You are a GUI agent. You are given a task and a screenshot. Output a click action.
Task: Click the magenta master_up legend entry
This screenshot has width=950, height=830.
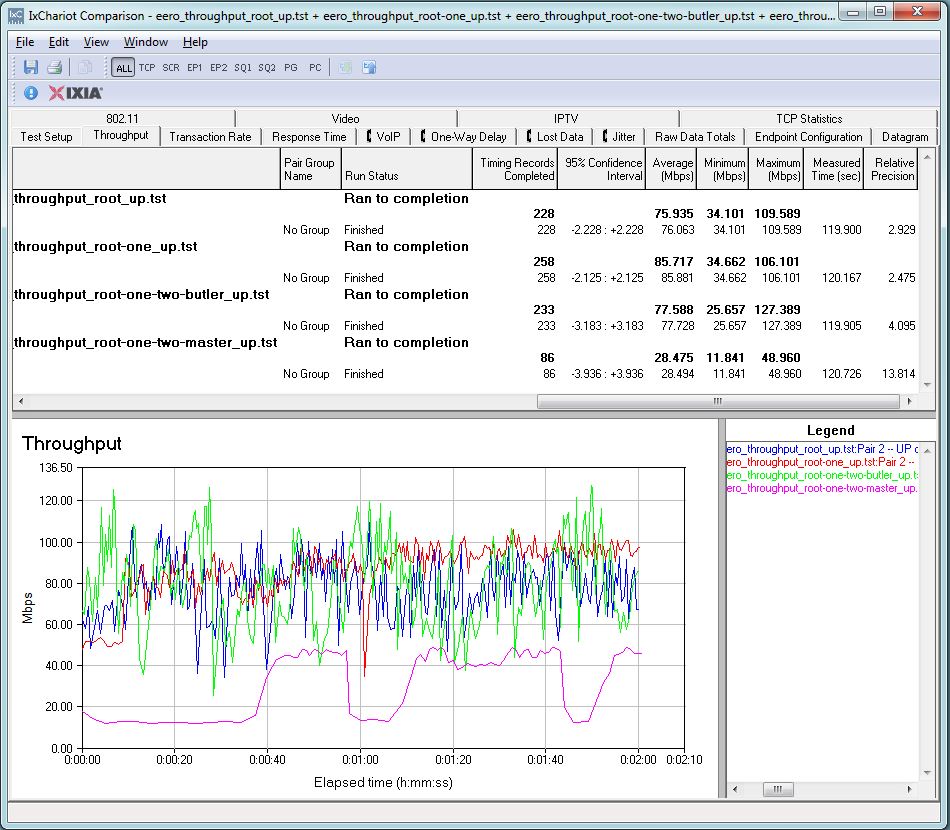[822, 488]
